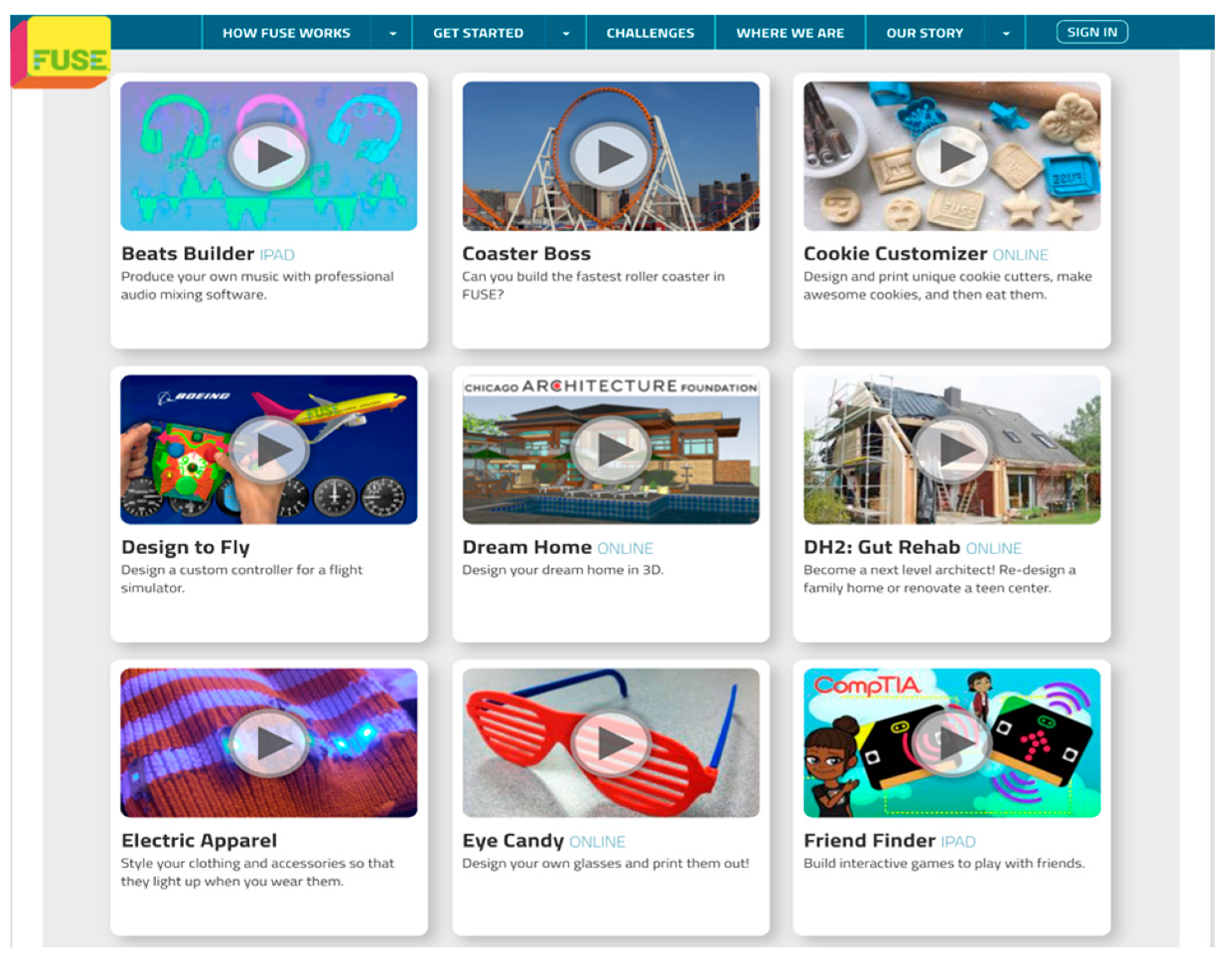
Task: Open the Cookie Customizer title link
Action: coord(894,254)
